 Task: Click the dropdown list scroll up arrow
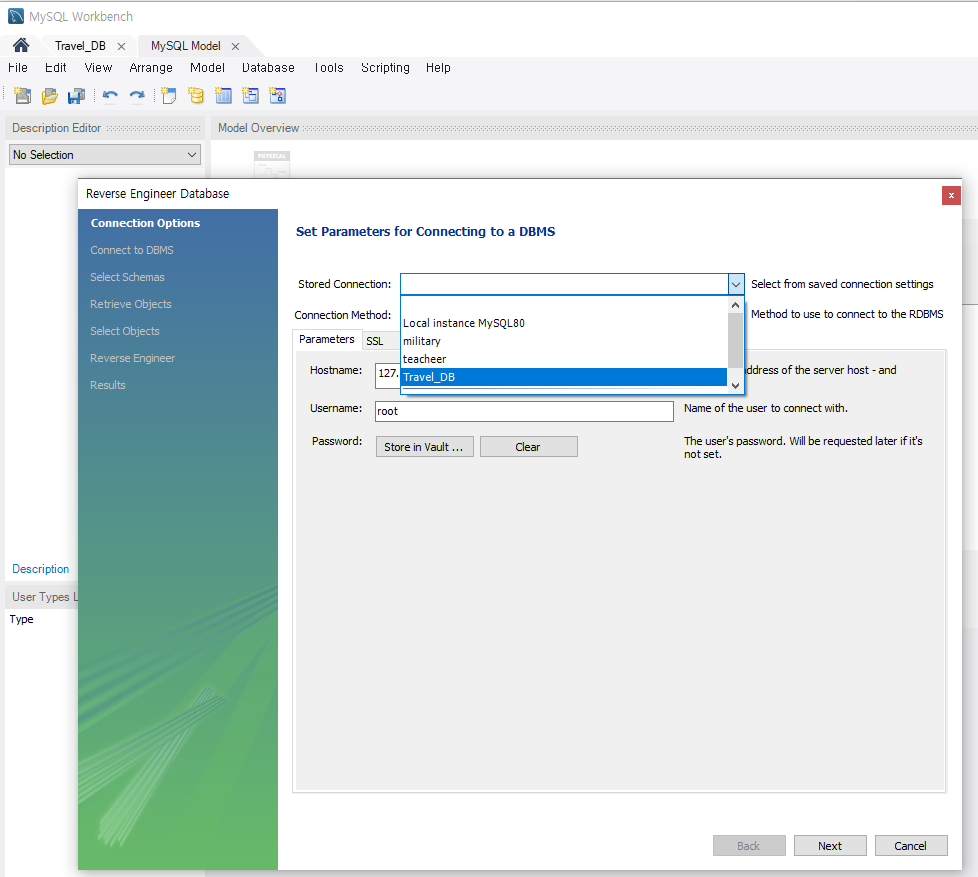click(x=735, y=305)
